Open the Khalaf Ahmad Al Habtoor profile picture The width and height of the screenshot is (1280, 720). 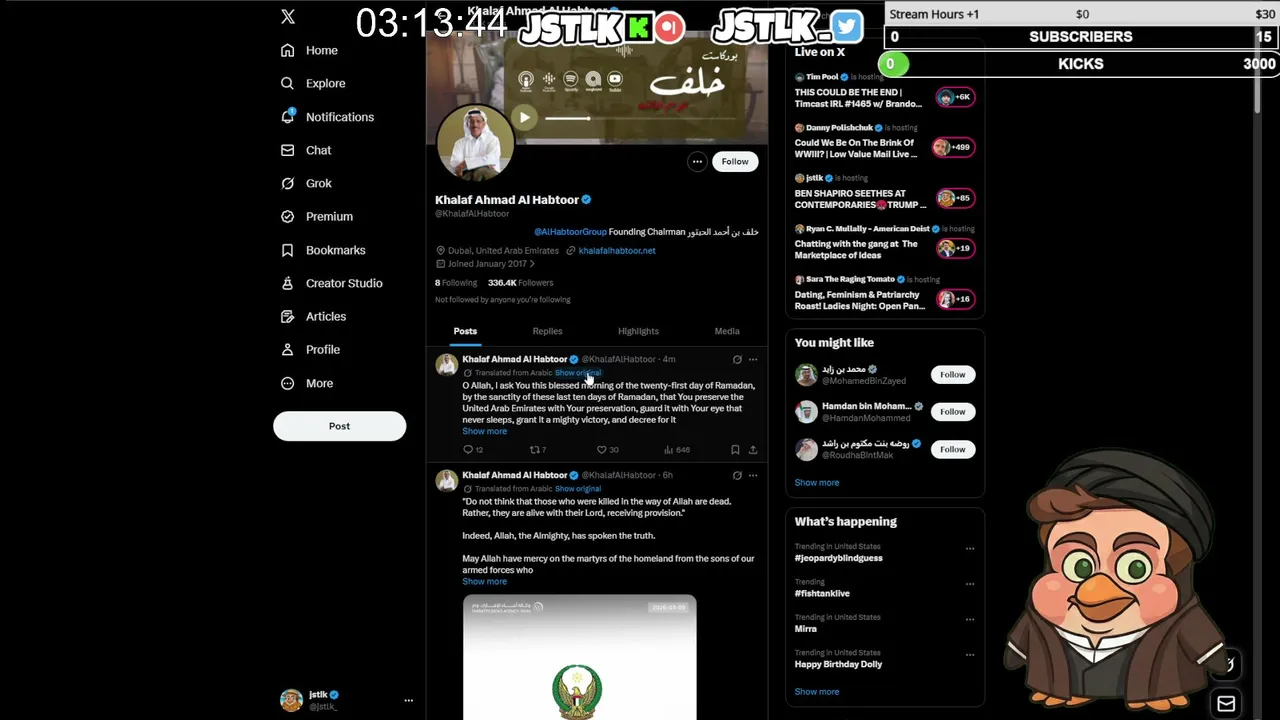[x=475, y=142]
